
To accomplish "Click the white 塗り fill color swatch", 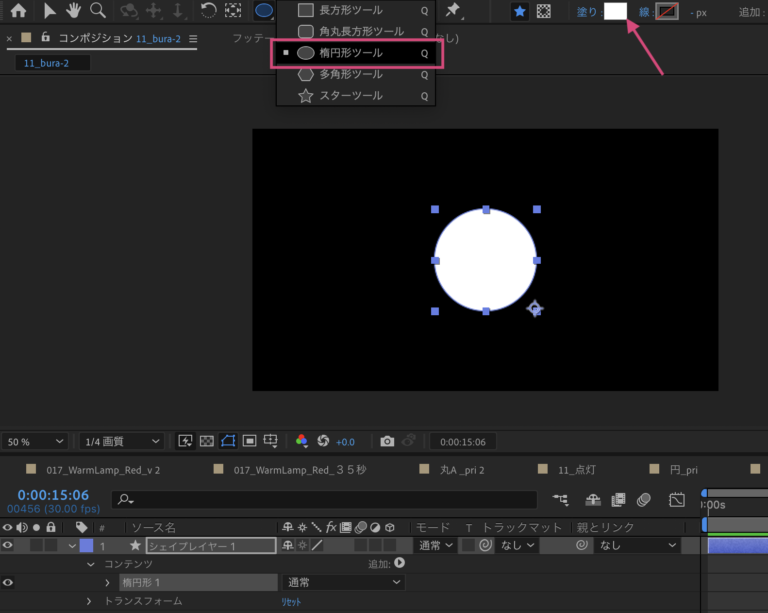I will pos(615,11).
